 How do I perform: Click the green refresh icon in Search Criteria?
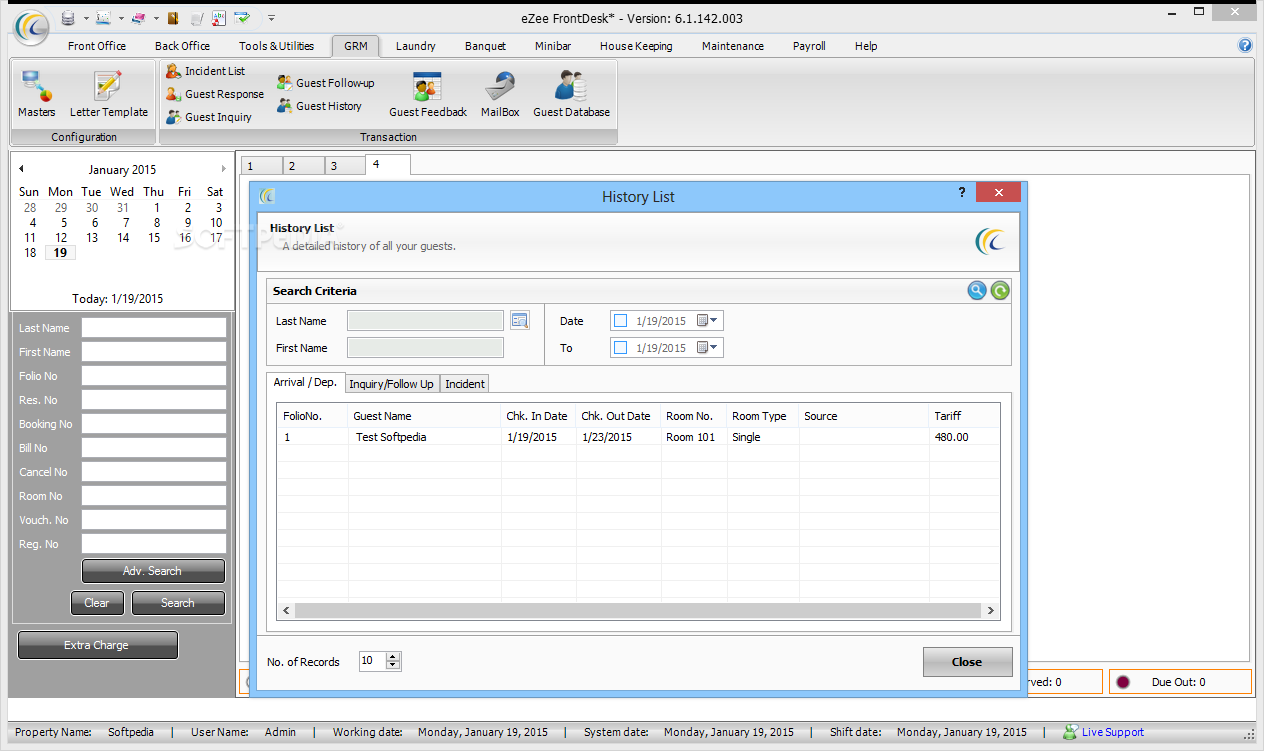pos(1000,291)
